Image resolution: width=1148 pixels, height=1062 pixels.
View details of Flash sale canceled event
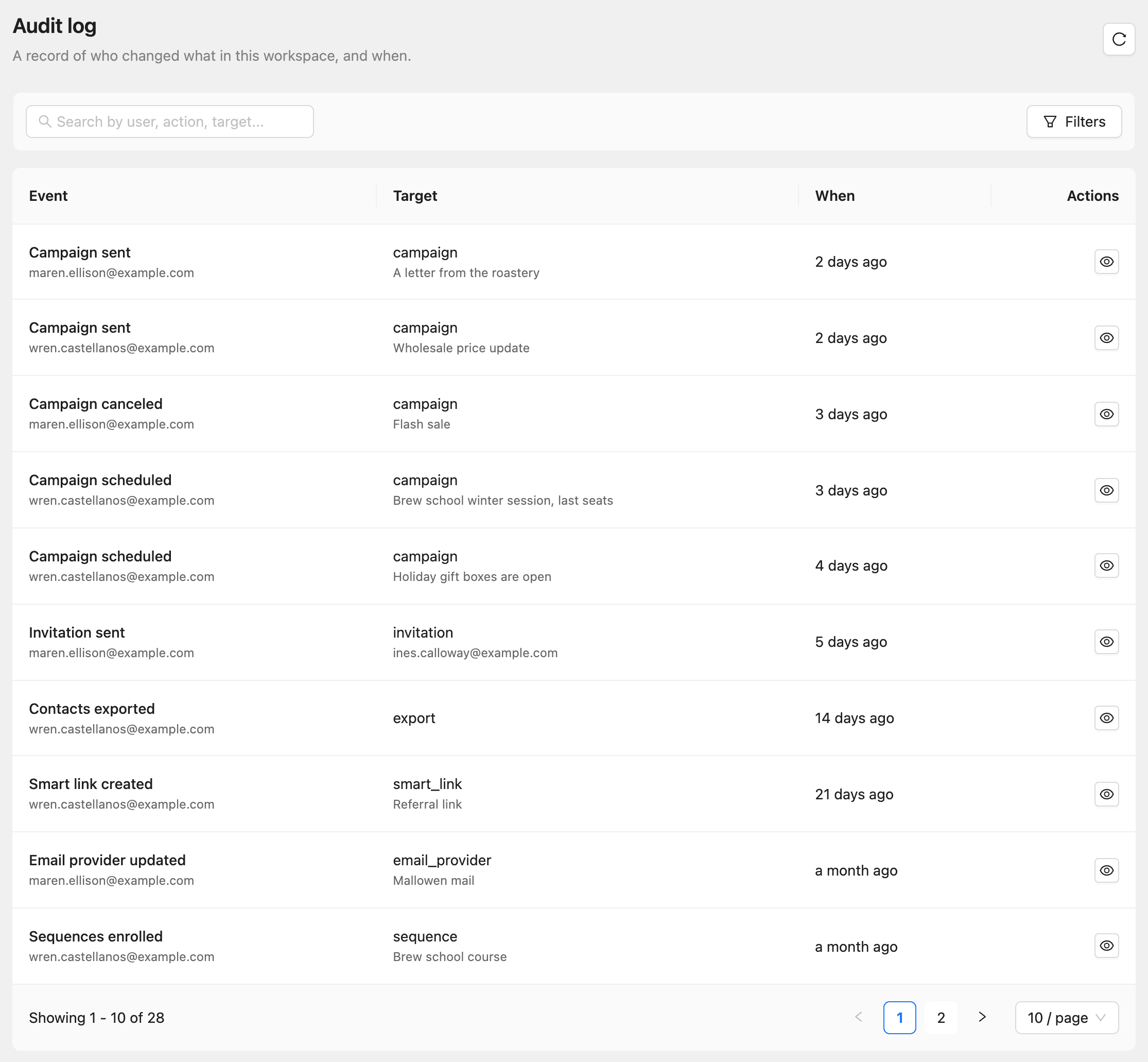coord(1106,414)
